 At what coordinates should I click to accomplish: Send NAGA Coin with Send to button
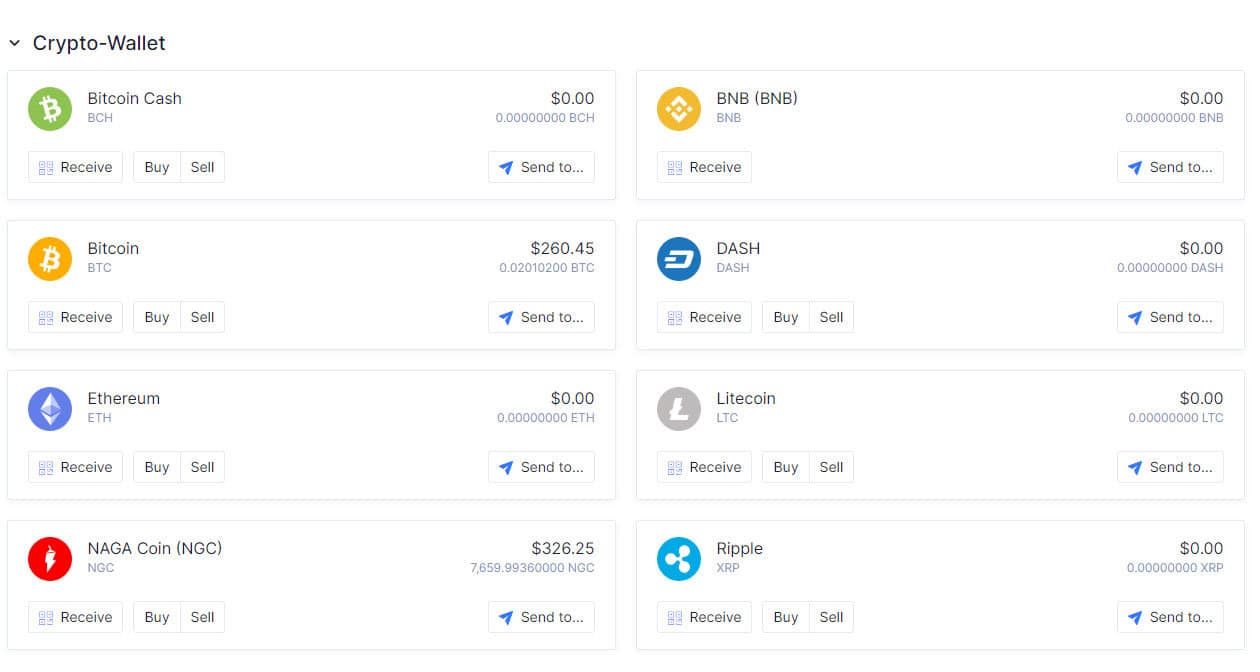coord(541,617)
